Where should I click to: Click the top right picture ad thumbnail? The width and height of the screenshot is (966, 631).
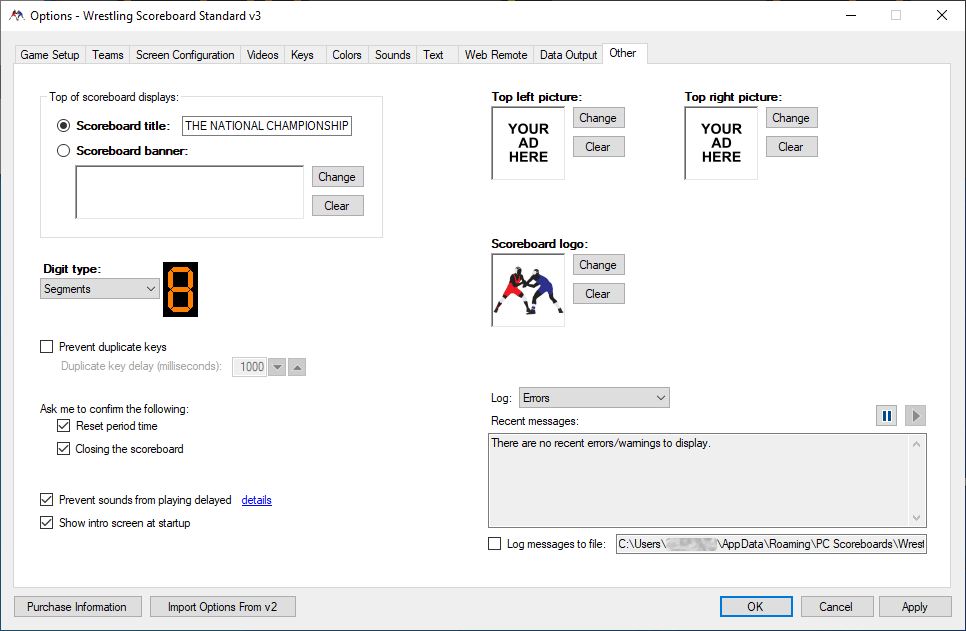721,143
